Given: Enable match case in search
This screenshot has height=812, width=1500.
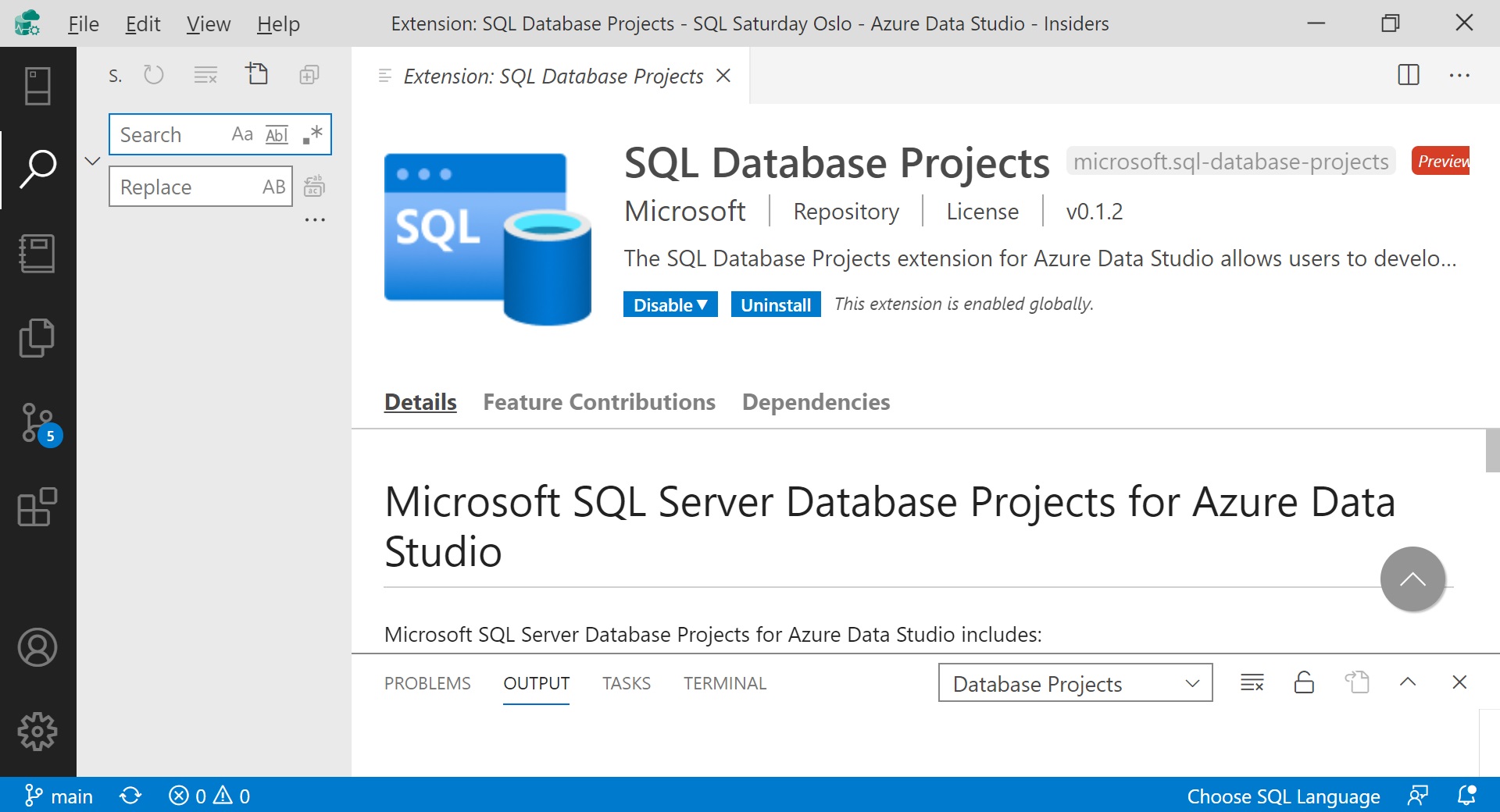Looking at the screenshot, I should click(241, 134).
